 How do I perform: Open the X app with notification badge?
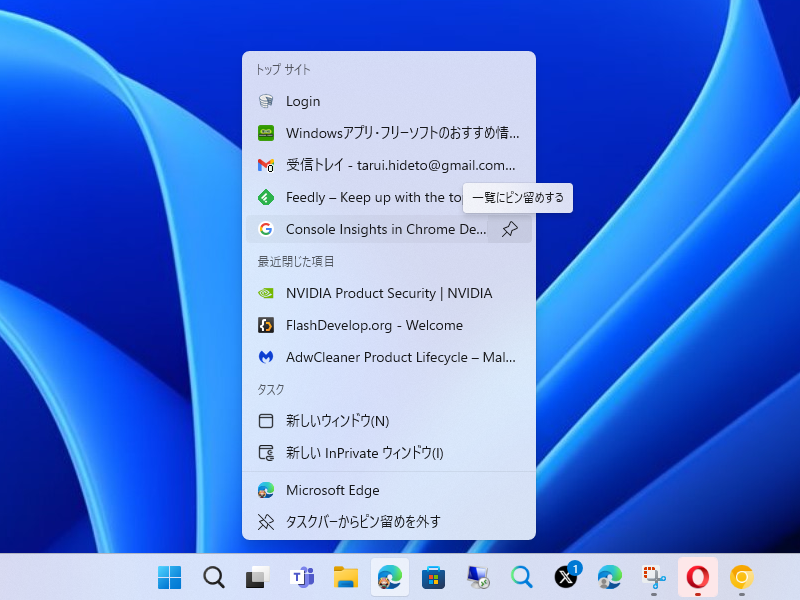click(566, 576)
